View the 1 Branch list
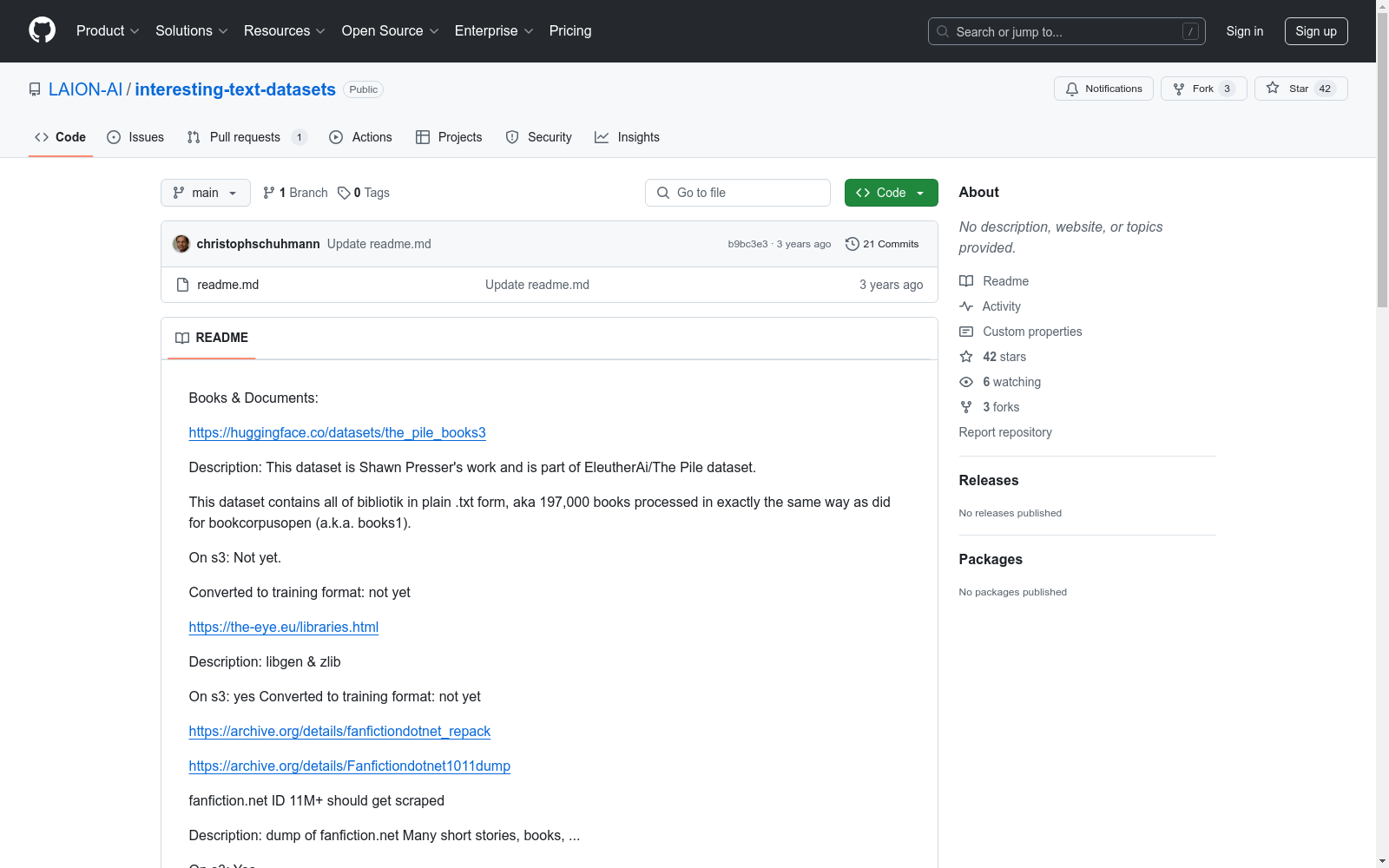This screenshot has height=868, width=1389. coord(295,193)
